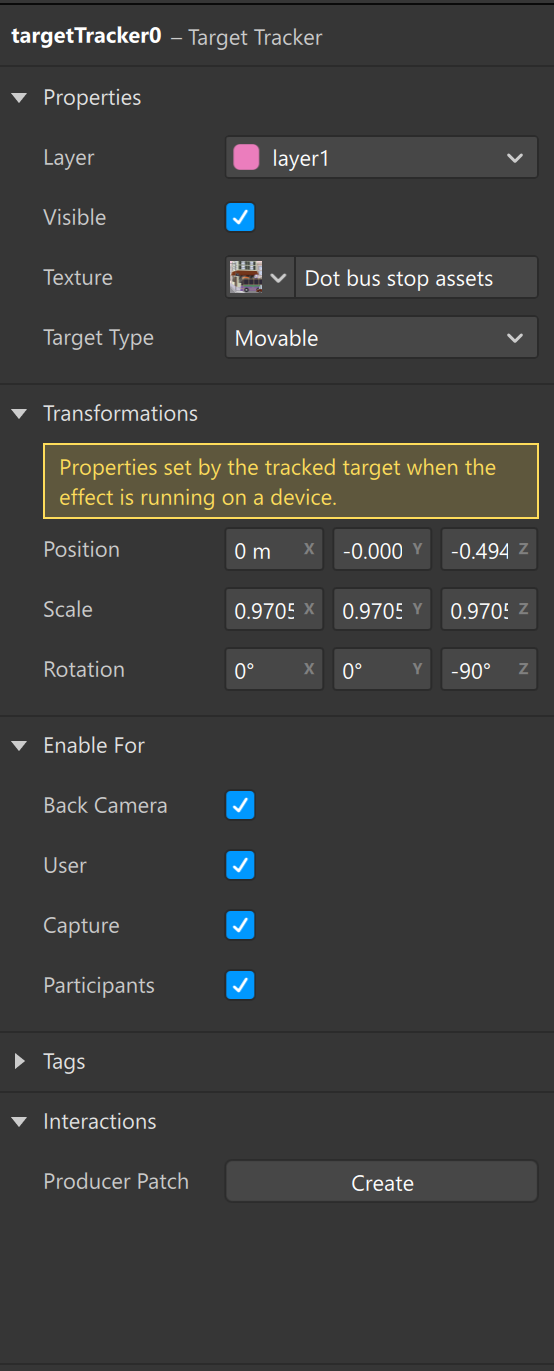Collapse the Properties section triangle

tap(19, 98)
